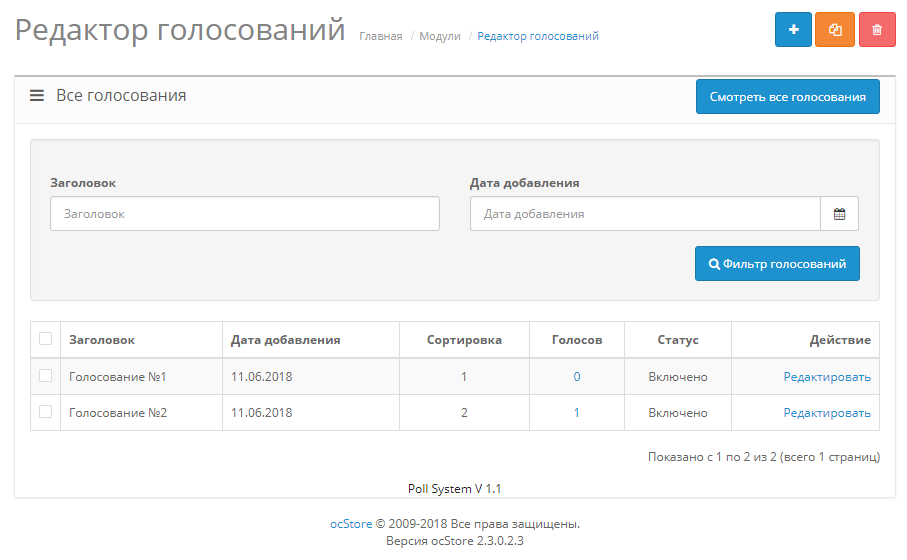Edit Голосование №1 via Редактировать link

click(x=826, y=377)
